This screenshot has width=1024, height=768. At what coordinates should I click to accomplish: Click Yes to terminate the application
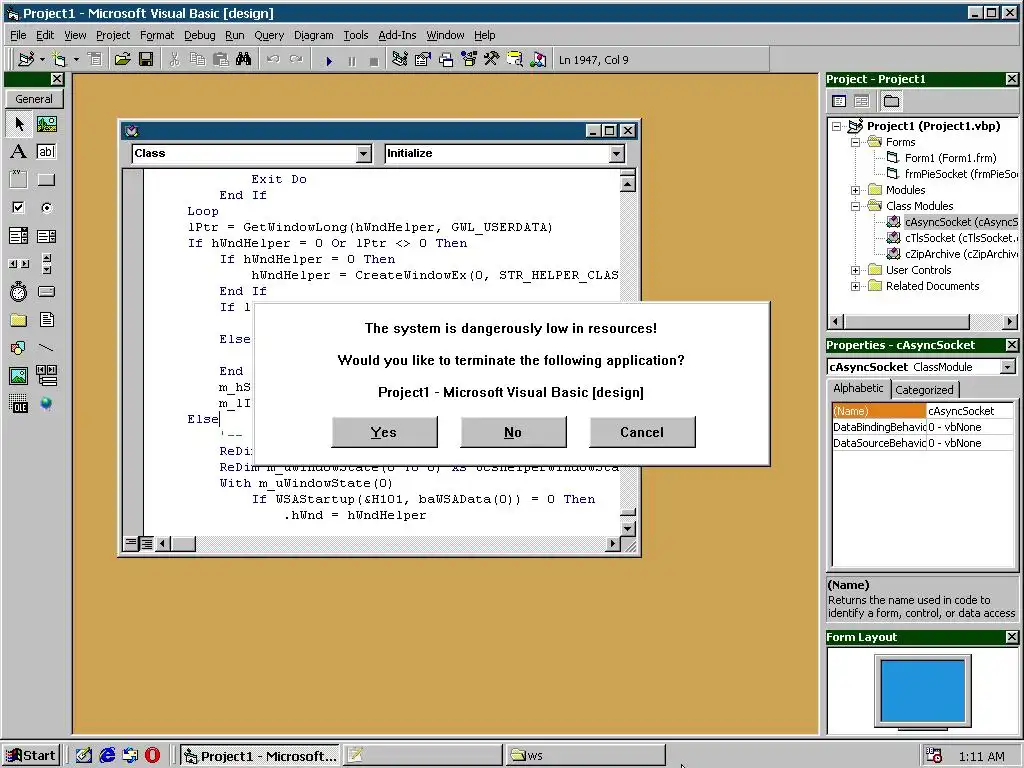point(384,432)
